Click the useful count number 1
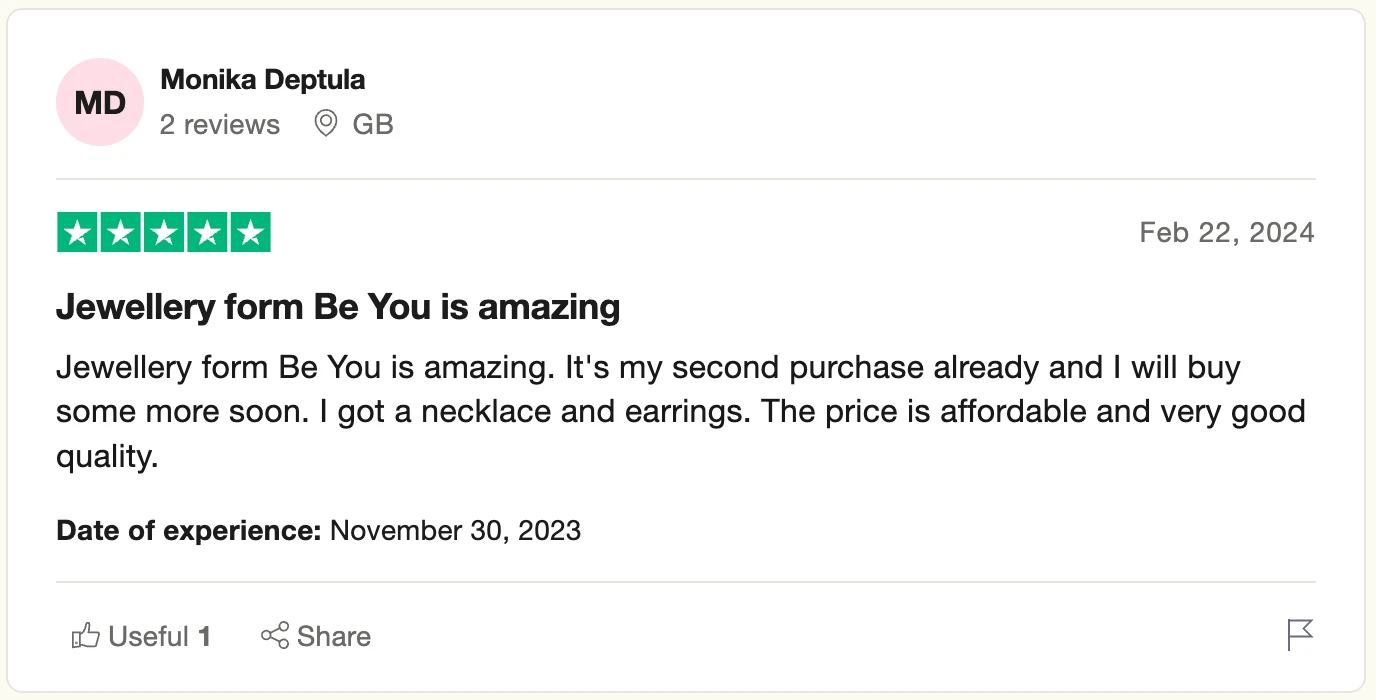Viewport: 1376px width, 700px height. [204, 636]
